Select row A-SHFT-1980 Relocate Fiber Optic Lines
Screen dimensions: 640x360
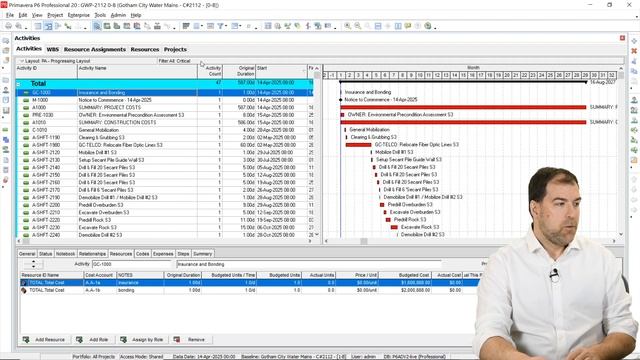tap(165, 145)
